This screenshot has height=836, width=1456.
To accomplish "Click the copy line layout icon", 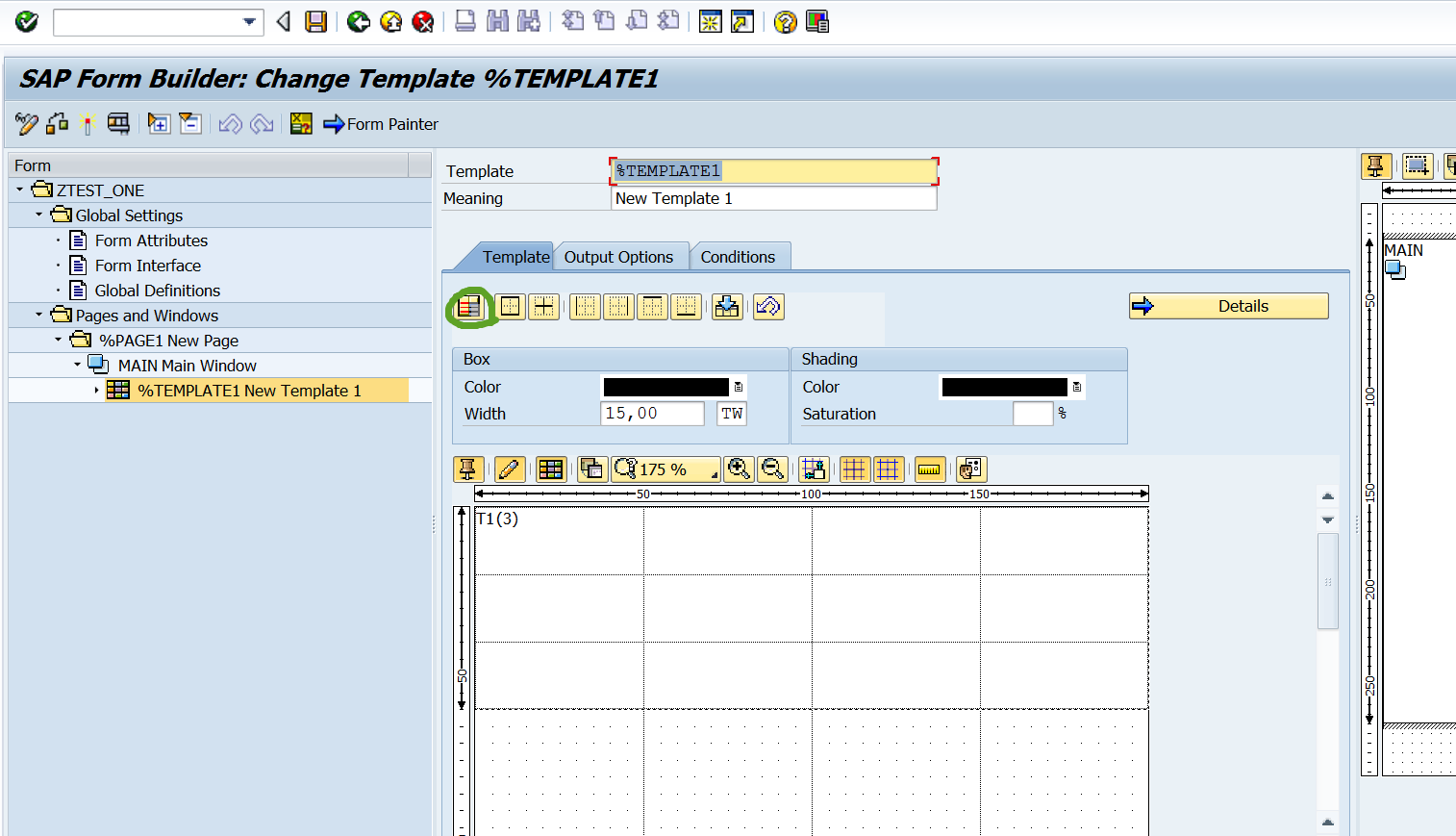I will coord(591,469).
